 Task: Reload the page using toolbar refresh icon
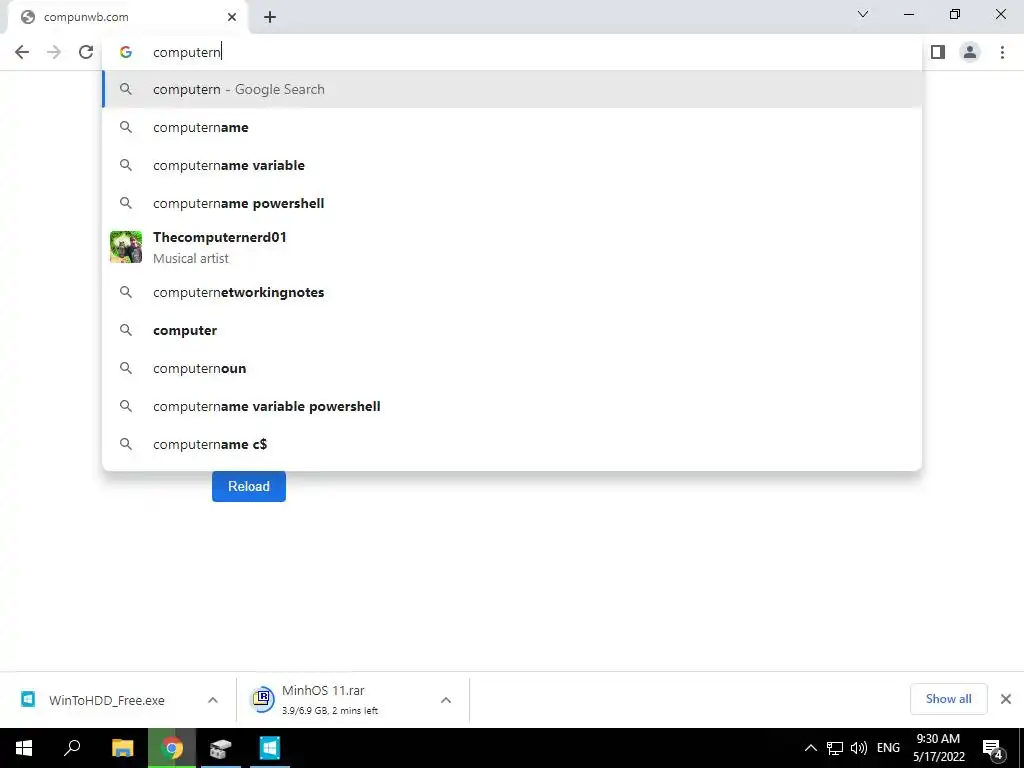[86, 52]
